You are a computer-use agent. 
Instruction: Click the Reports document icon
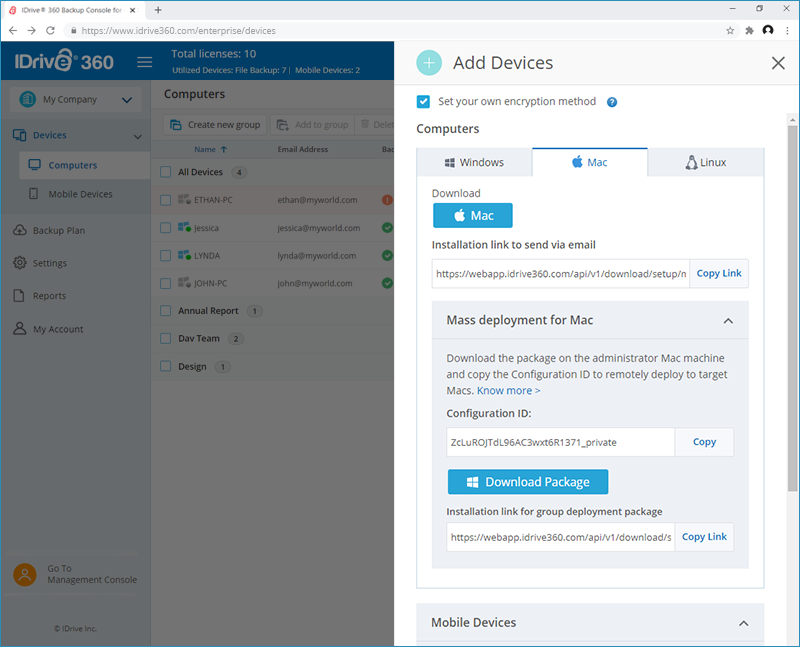(19, 295)
